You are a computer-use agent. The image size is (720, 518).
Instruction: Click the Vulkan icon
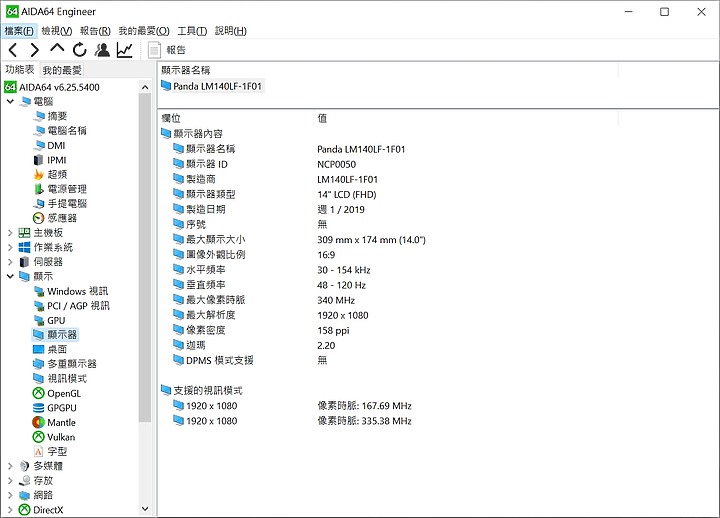pos(39,437)
